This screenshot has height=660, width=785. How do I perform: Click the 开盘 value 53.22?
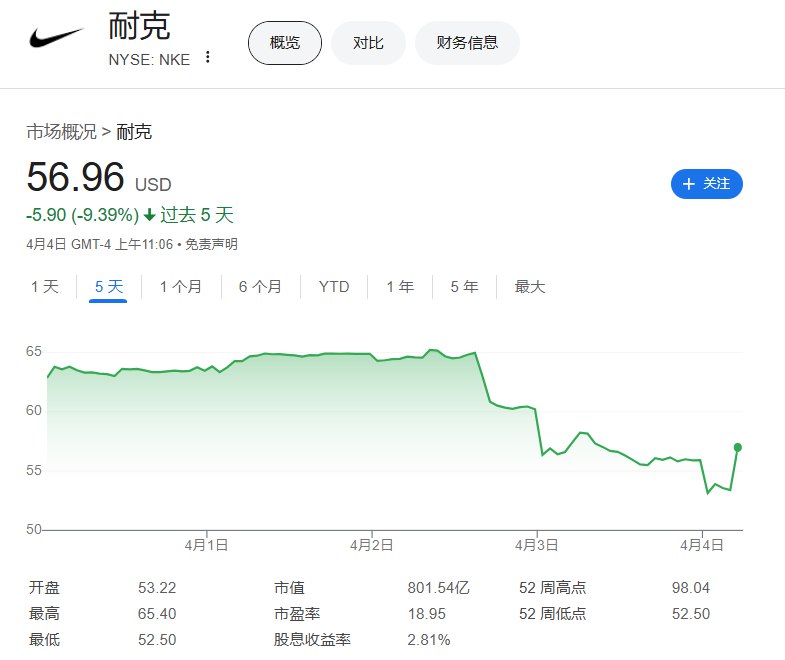tap(157, 587)
